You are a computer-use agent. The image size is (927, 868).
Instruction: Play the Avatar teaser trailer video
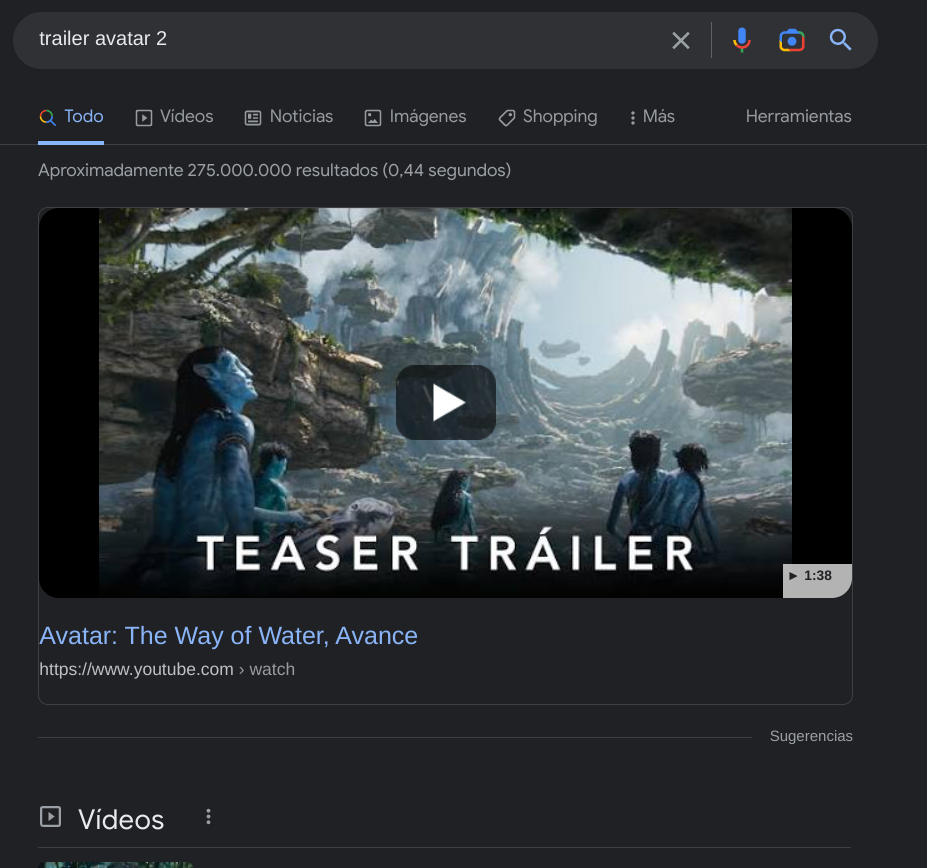[446, 402]
